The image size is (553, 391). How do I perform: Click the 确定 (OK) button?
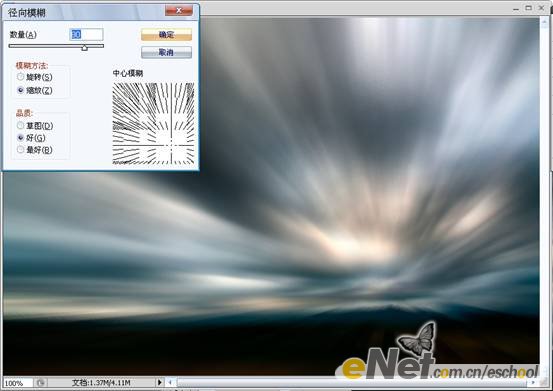(x=166, y=35)
